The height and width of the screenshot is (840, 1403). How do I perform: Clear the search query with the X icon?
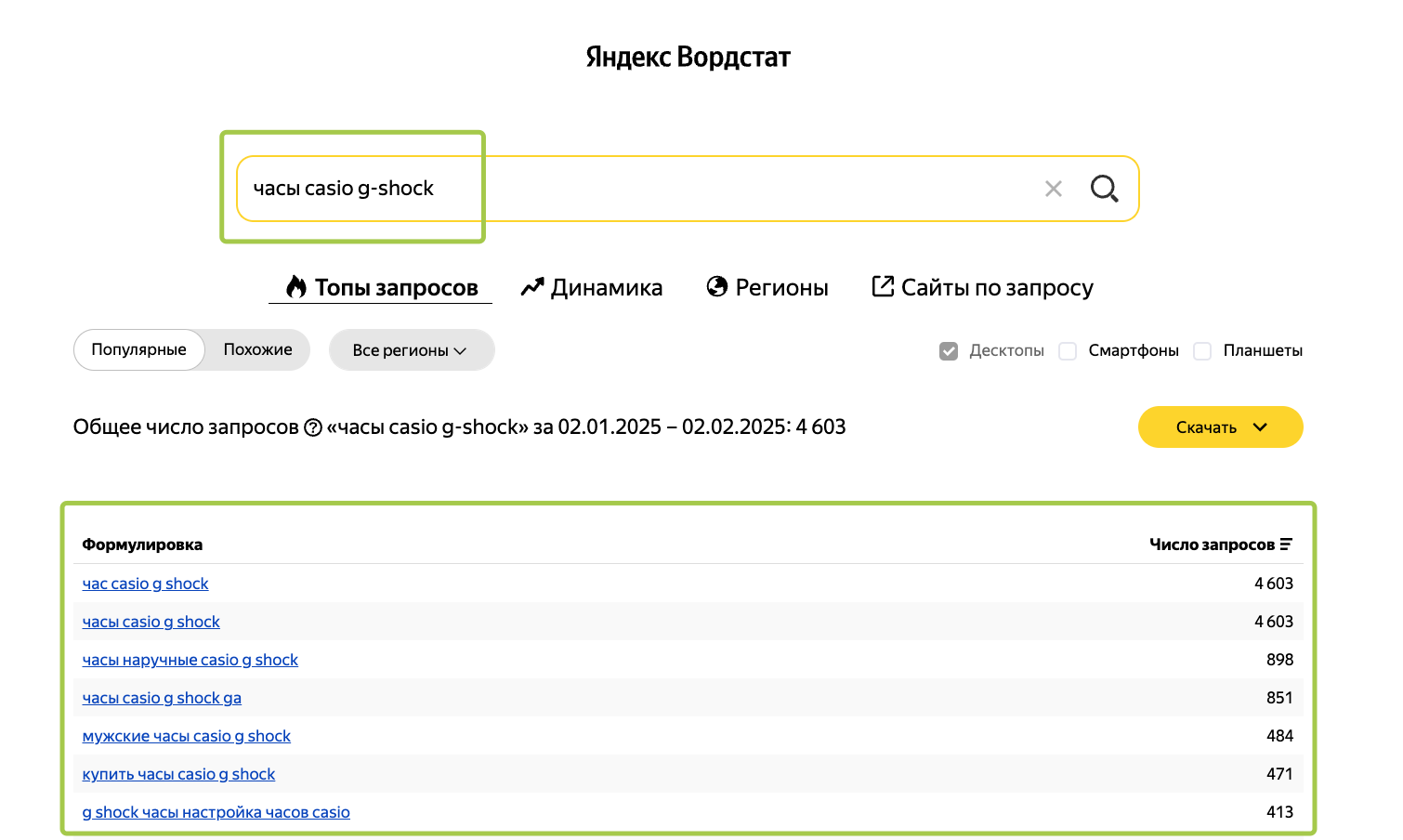coord(1054,188)
